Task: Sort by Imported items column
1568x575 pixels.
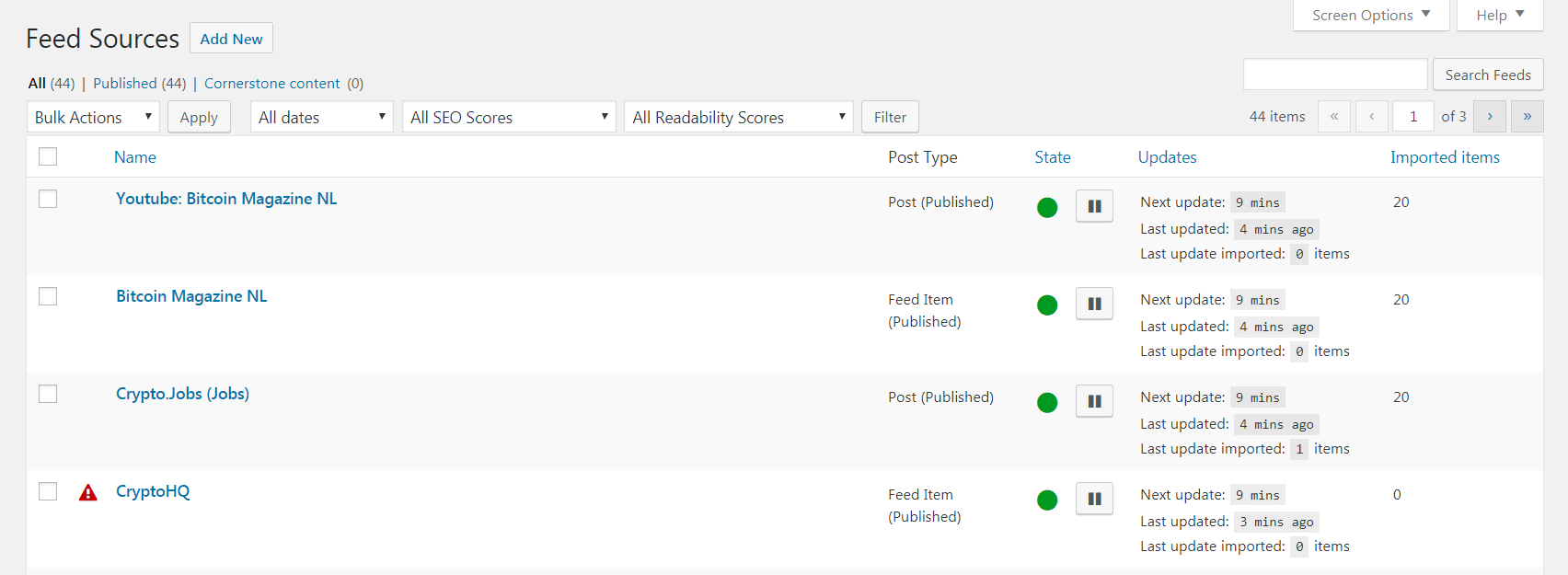Action: tap(1445, 157)
